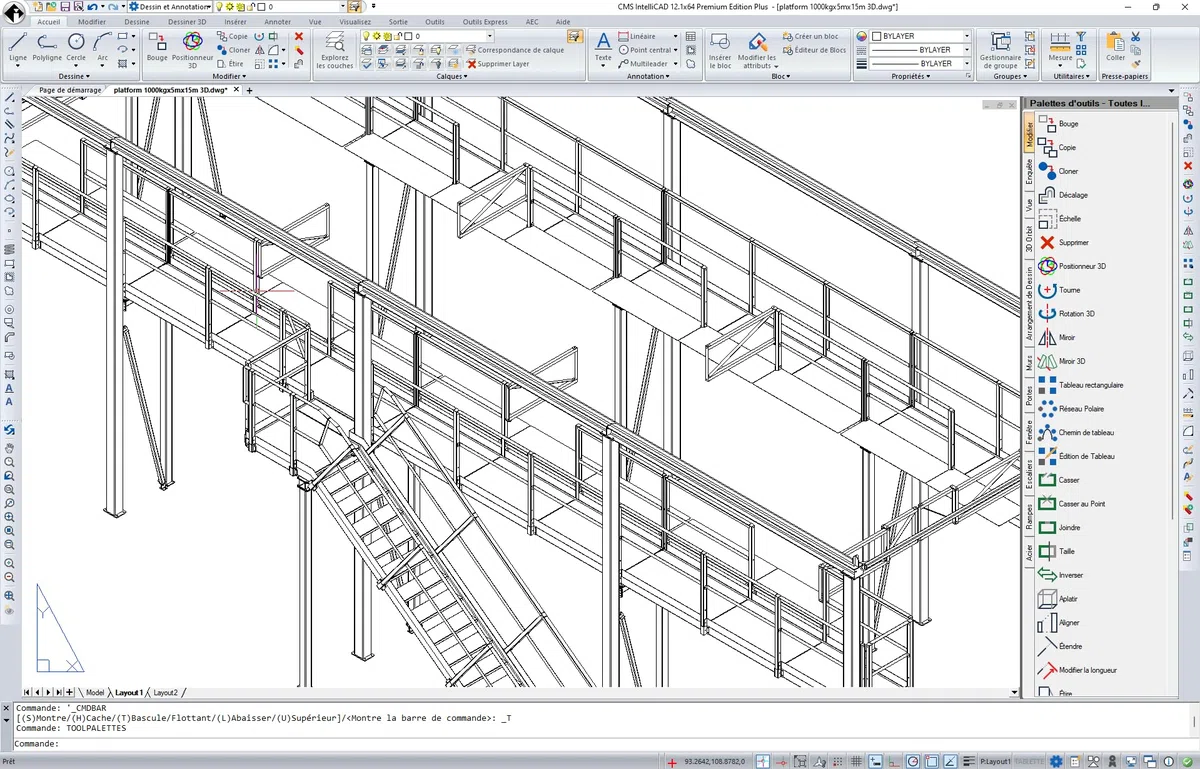Image resolution: width=1200 pixels, height=769 pixels.
Task: Click the red X delete icon in Modifier panel
Action: click(298, 36)
